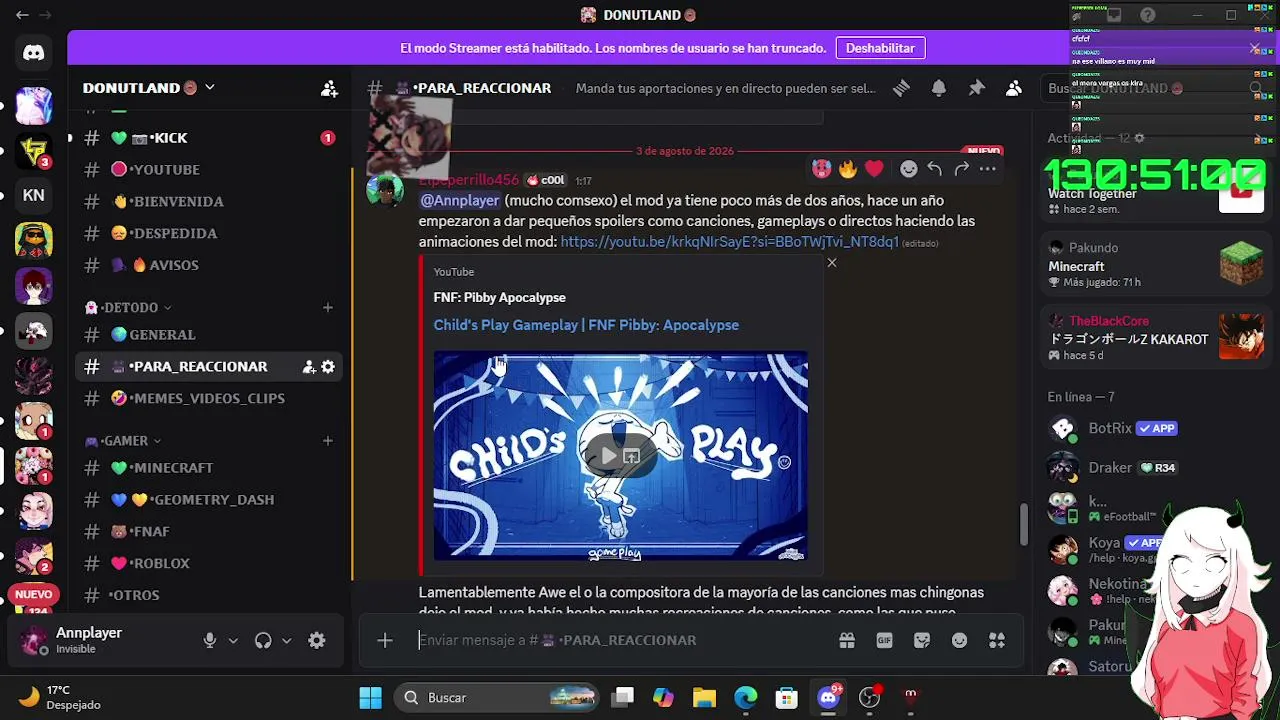1280x720 pixels.
Task: Open threads icon in channel header
Action: tap(901, 88)
